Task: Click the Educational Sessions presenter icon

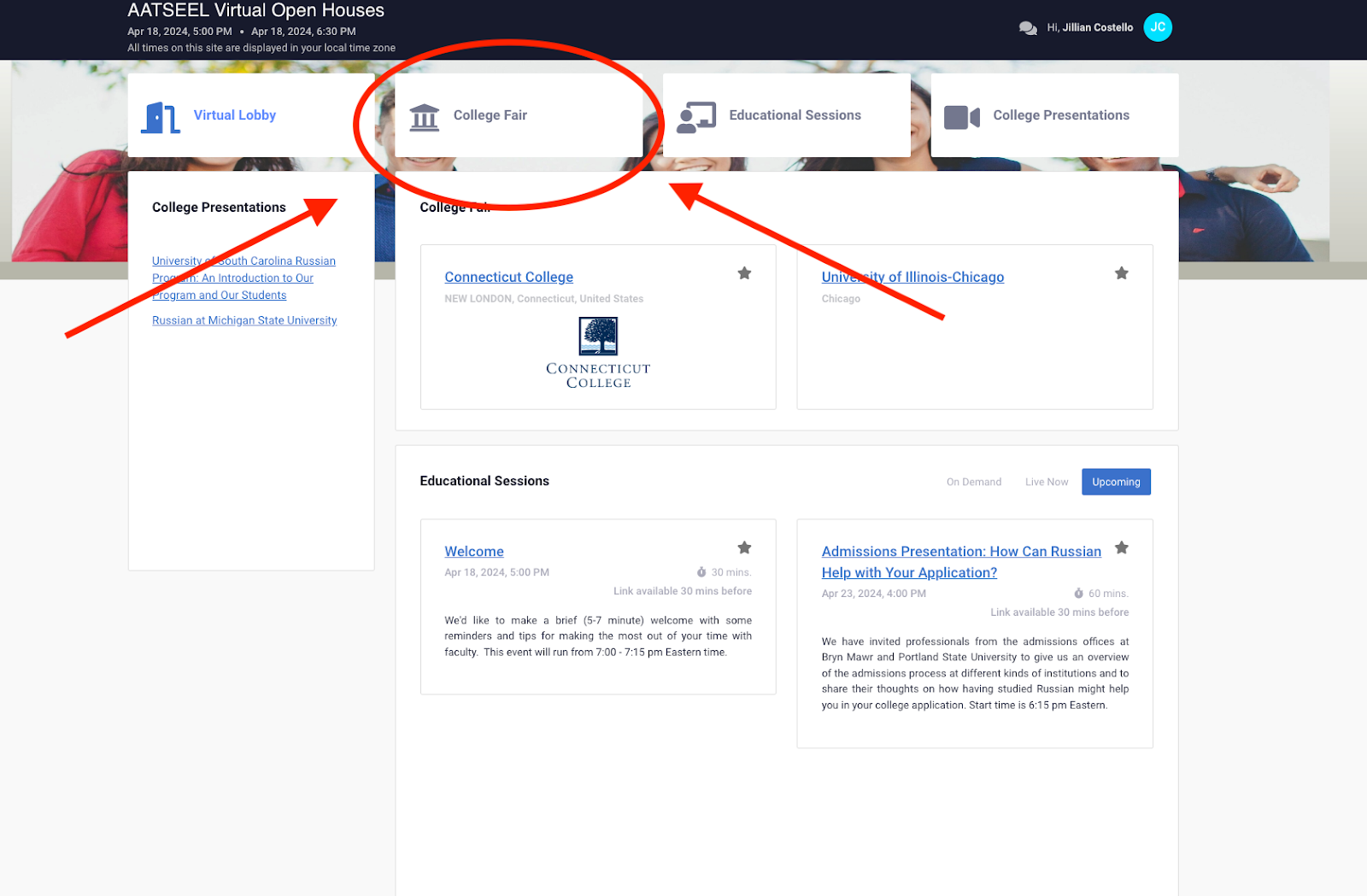Action: (x=696, y=117)
